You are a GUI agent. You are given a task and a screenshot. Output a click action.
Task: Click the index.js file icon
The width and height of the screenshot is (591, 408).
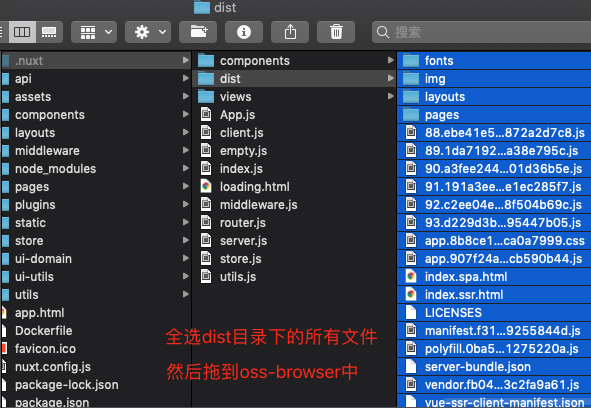pos(206,168)
